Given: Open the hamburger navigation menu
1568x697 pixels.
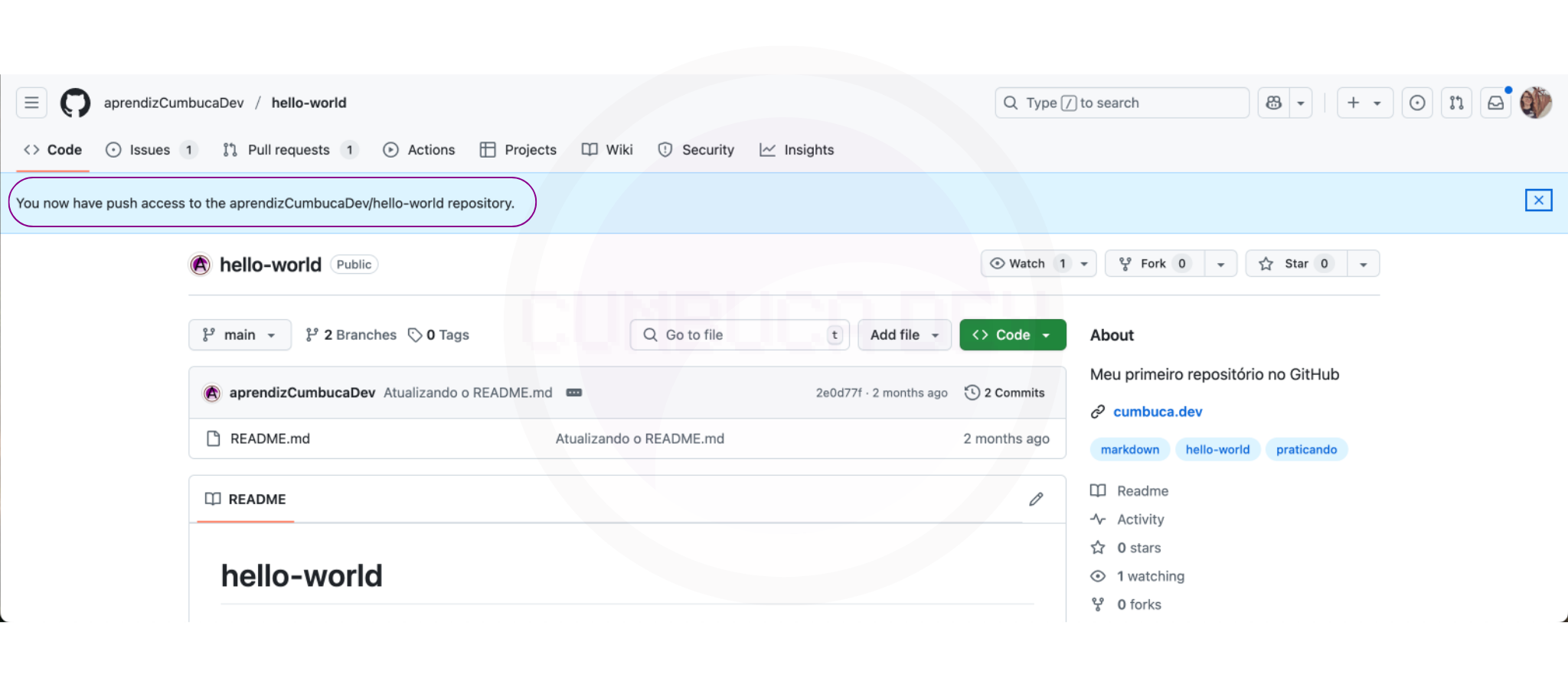Looking at the screenshot, I should [31, 103].
